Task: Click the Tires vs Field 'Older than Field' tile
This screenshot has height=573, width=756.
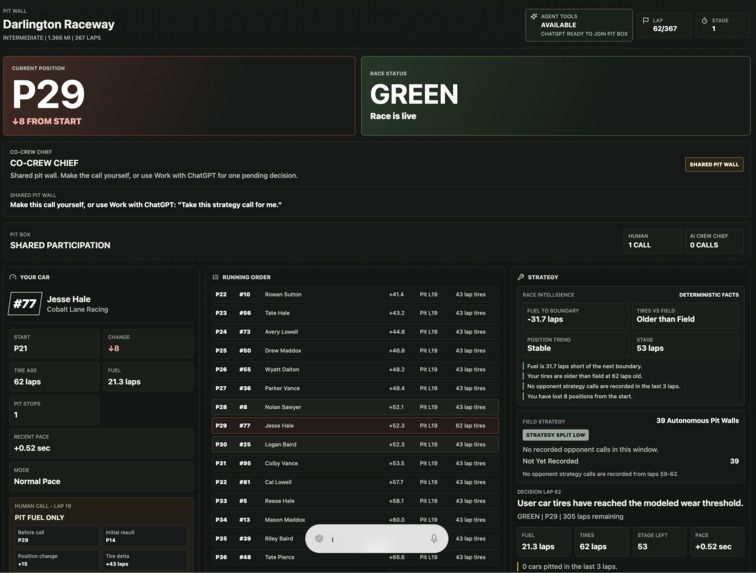Action: point(685,315)
